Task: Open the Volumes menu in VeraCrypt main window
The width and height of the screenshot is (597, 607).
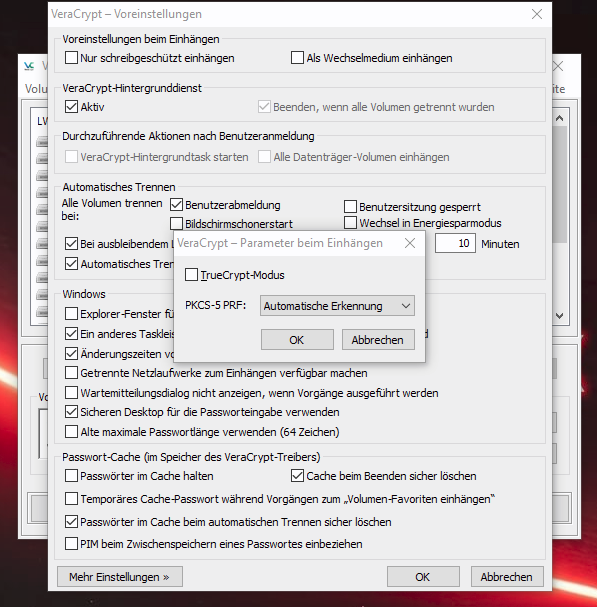Action: [x=36, y=89]
